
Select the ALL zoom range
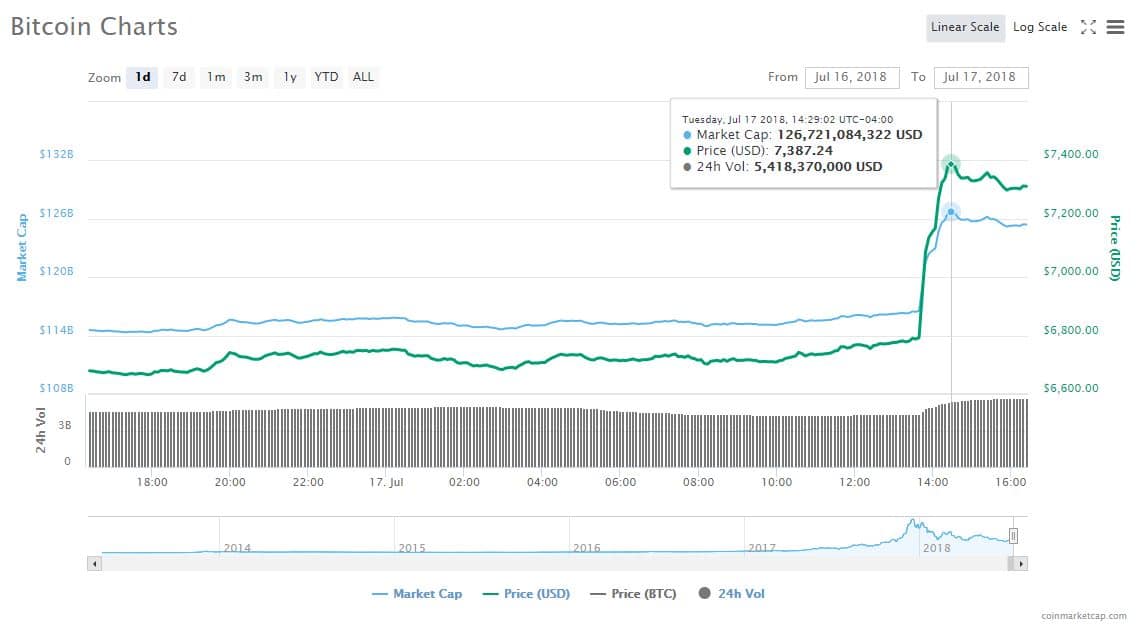[363, 77]
